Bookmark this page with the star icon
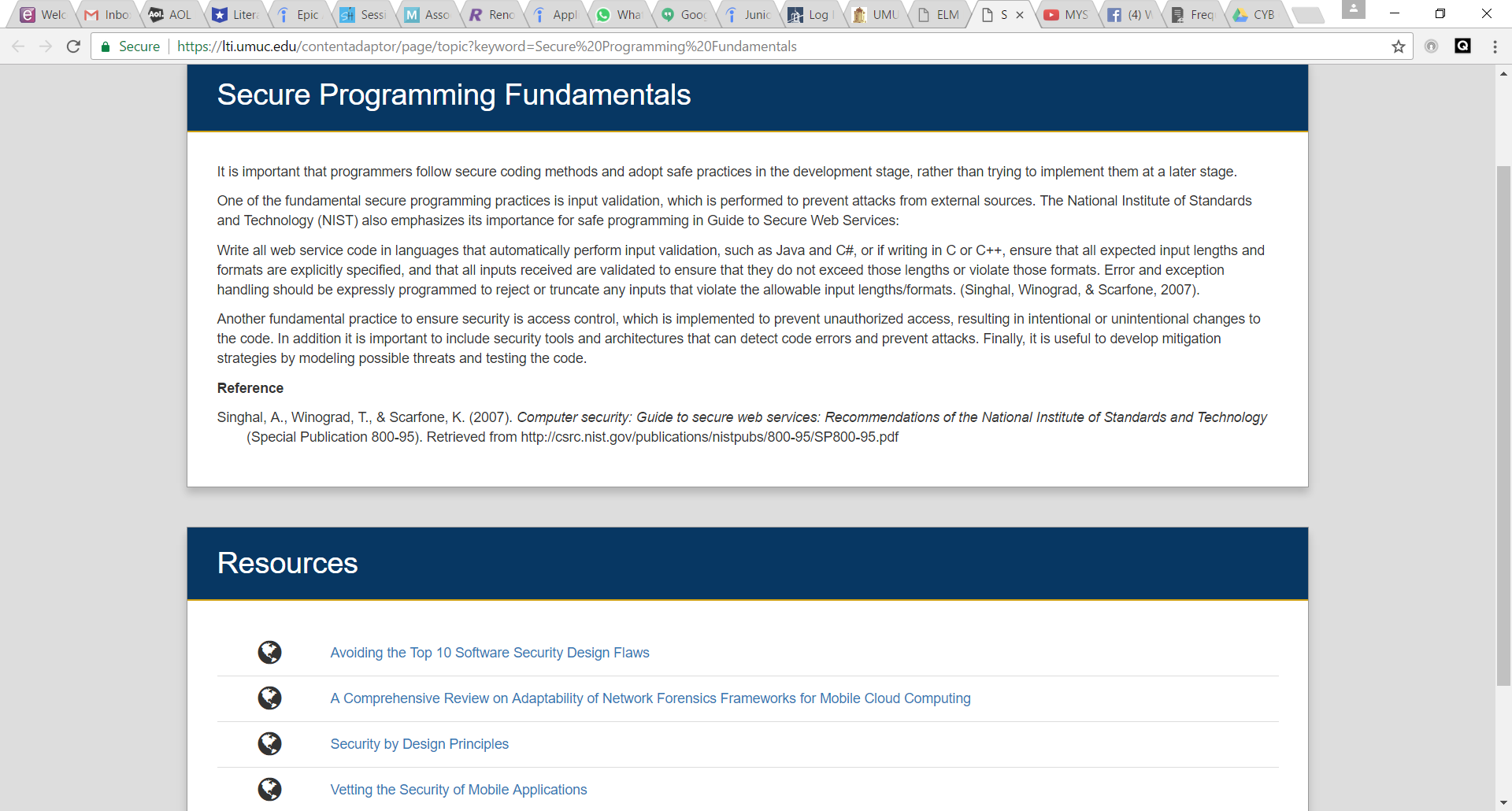Screen dimensions: 1512x811 tap(1398, 46)
